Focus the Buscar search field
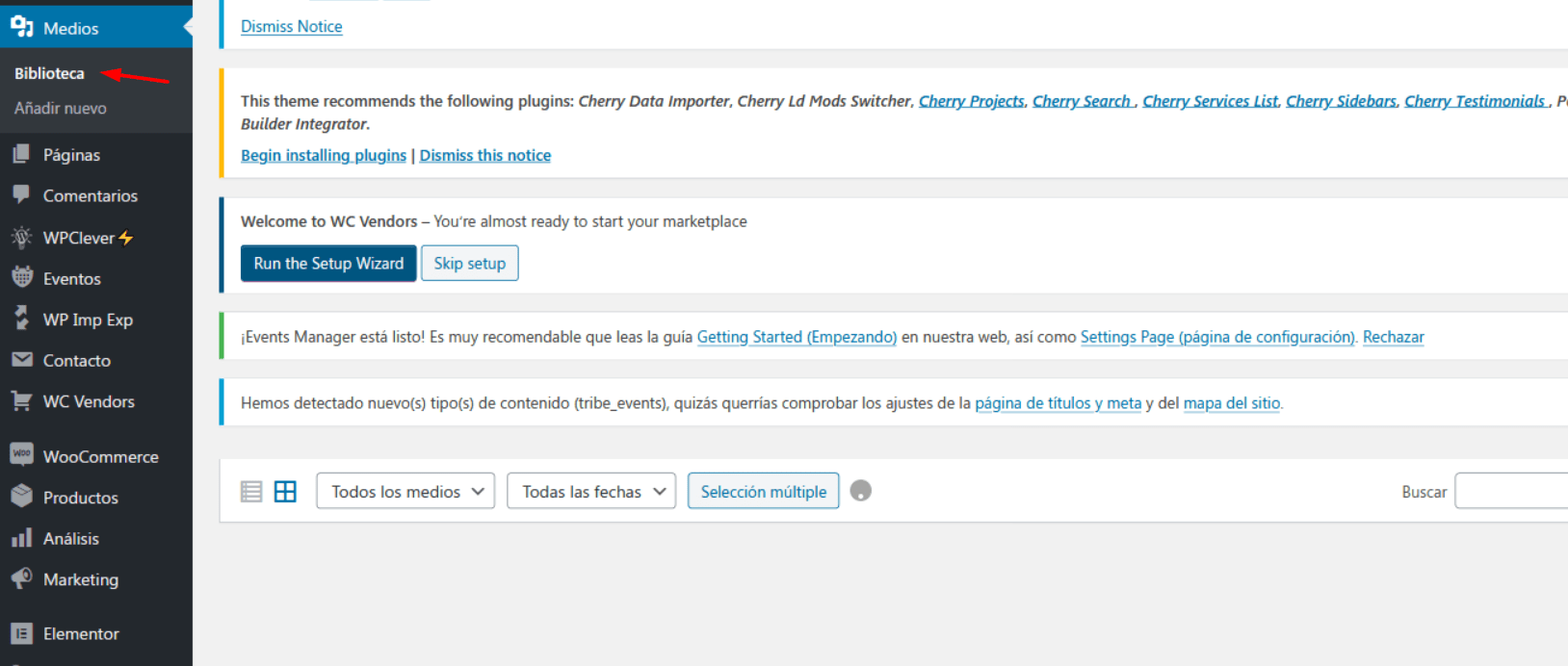This screenshot has height=666, width=1568. pyautogui.click(x=1511, y=491)
